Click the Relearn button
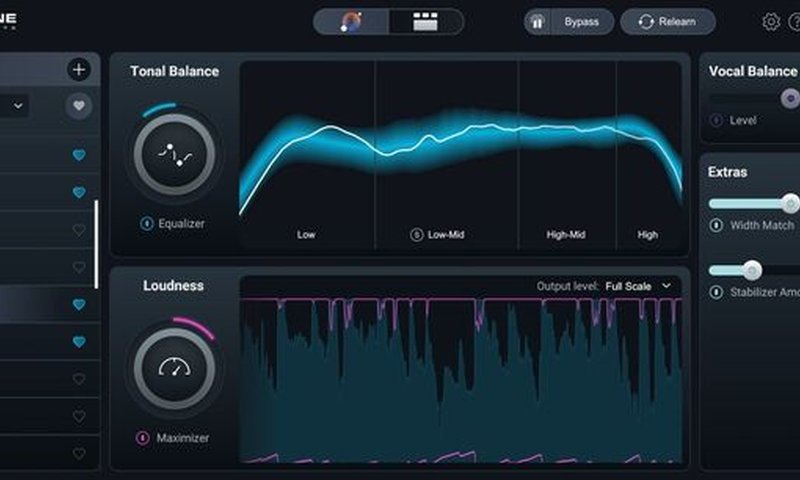Viewport: 800px width, 480px height. pos(667,22)
